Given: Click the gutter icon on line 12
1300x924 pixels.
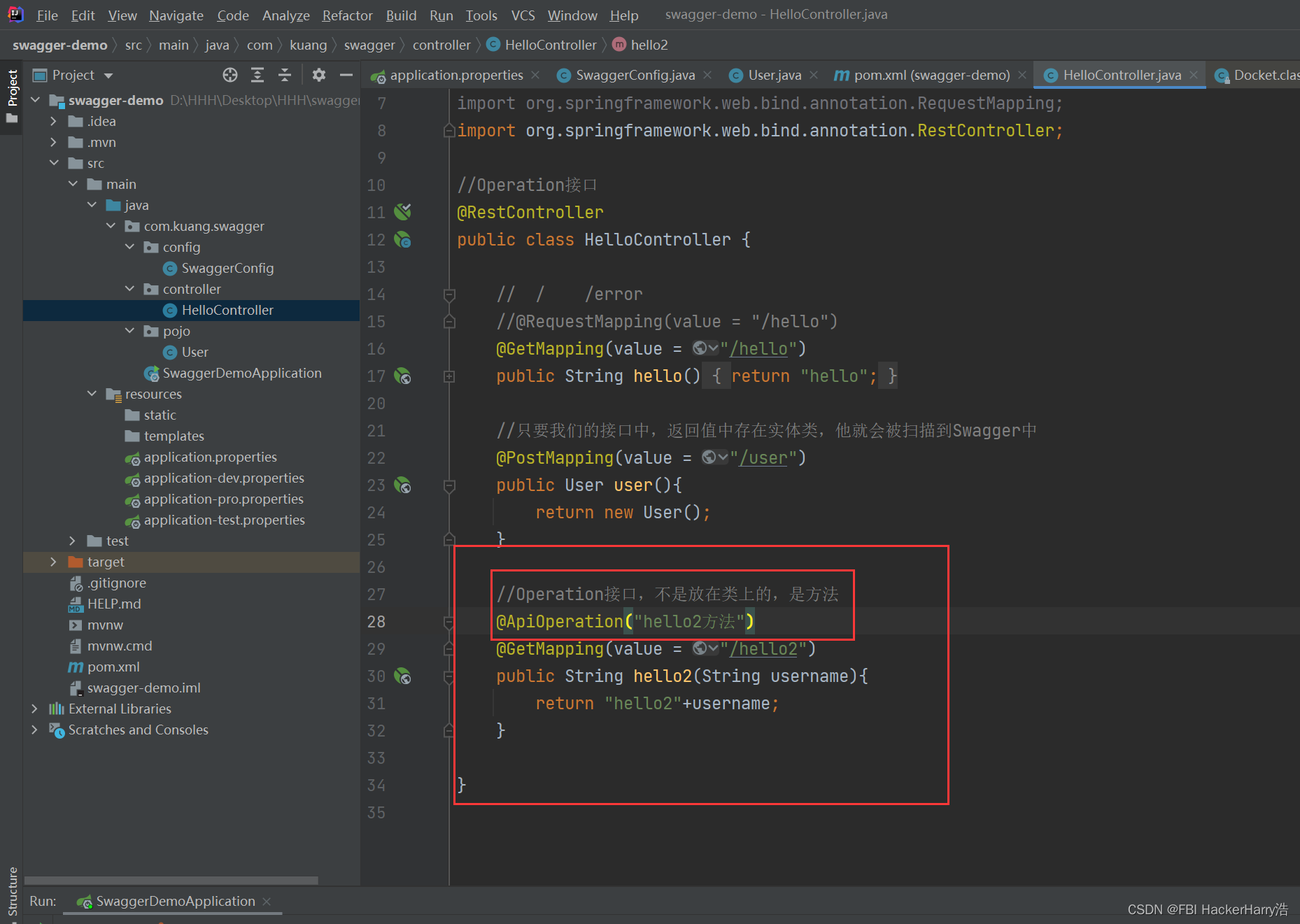Looking at the screenshot, I should pyautogui.click(x=402, y=239).
